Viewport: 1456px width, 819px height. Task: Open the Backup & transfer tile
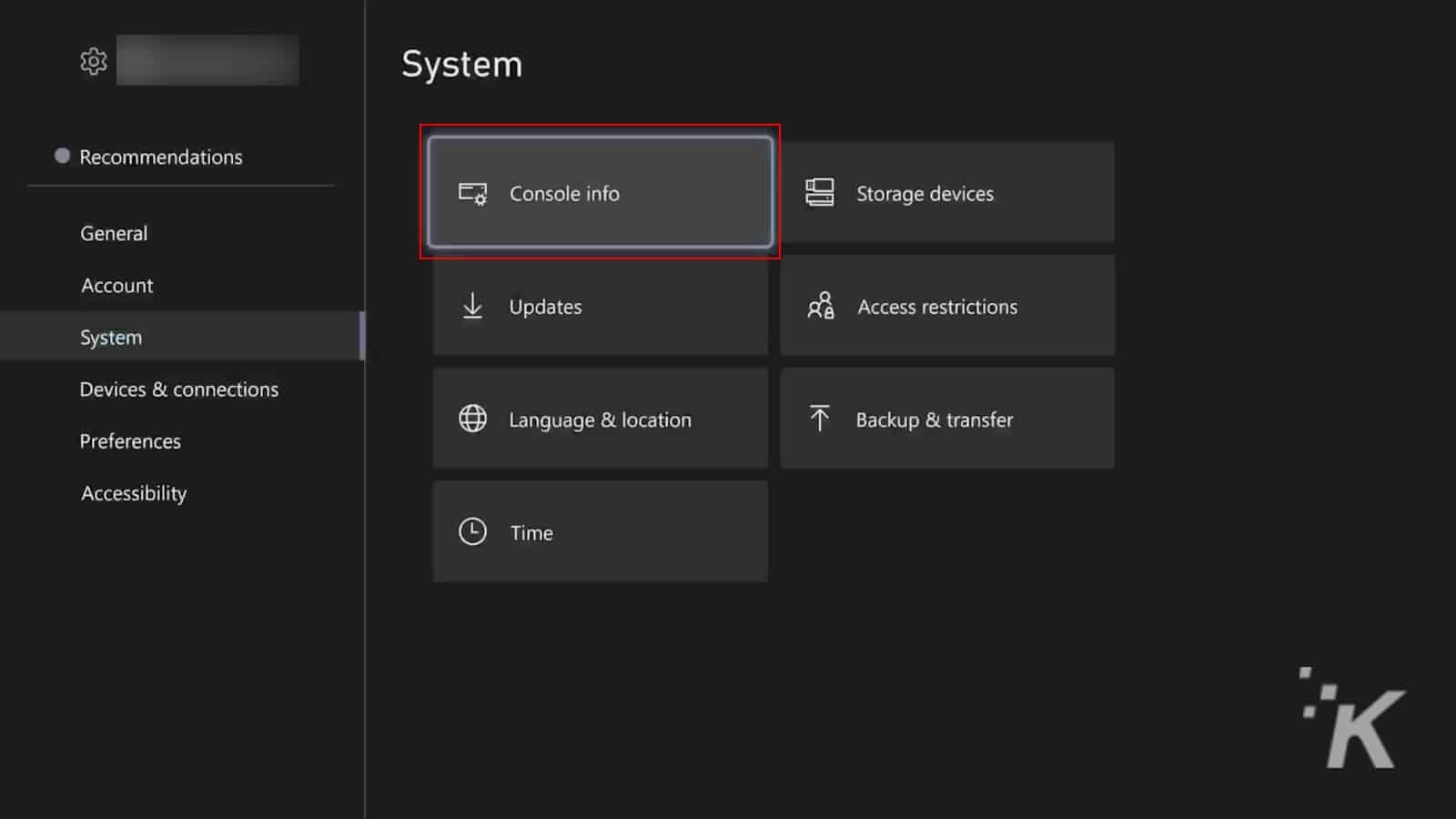(947, 419)
